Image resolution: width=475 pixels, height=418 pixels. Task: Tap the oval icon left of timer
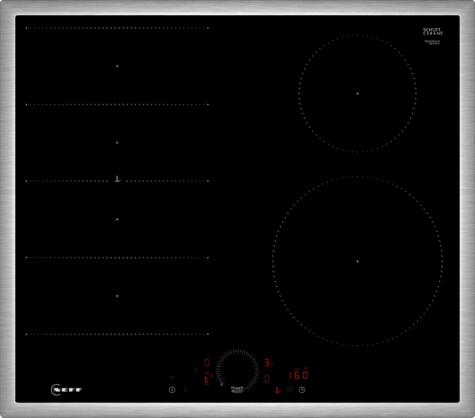290,389
